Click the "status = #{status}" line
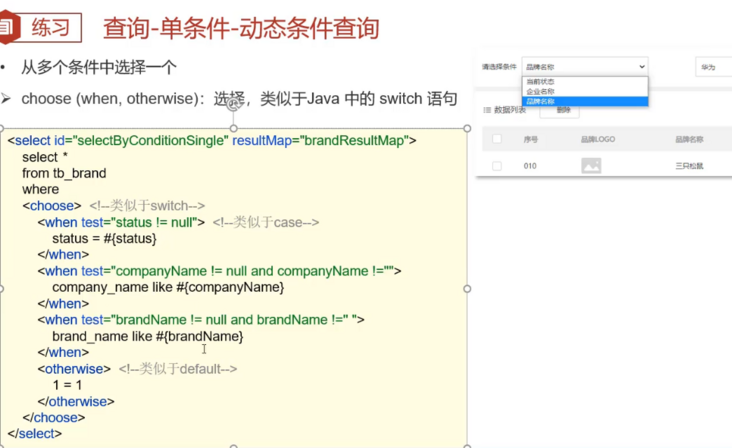This screenshot has height=448, width=732. point(104,238)
